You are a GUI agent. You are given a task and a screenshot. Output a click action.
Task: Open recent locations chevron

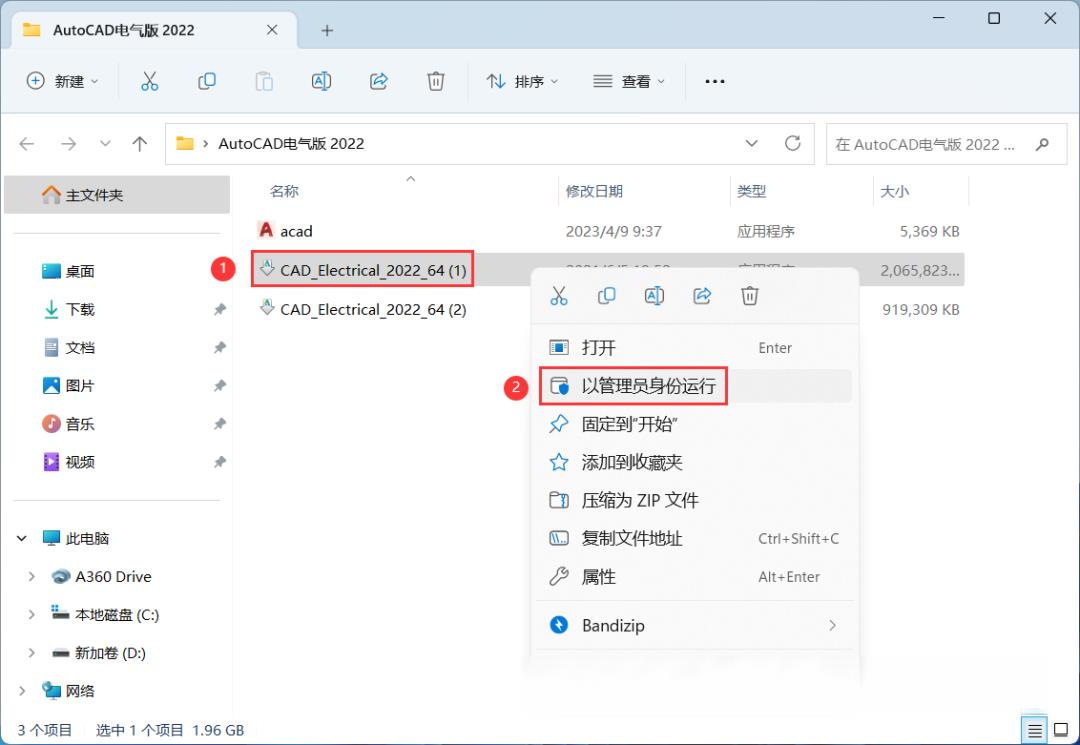tap(105, 144)
